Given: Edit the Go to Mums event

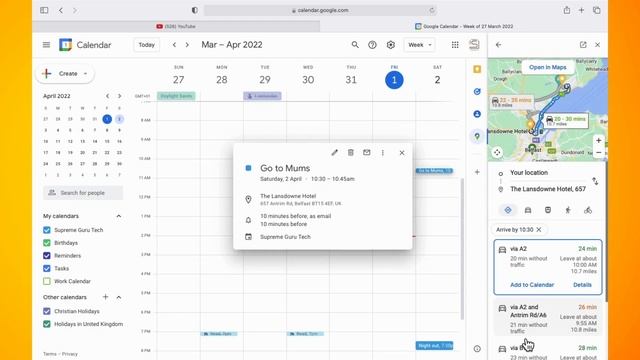Looking at the screenshot, I should [x=335, y=153].
